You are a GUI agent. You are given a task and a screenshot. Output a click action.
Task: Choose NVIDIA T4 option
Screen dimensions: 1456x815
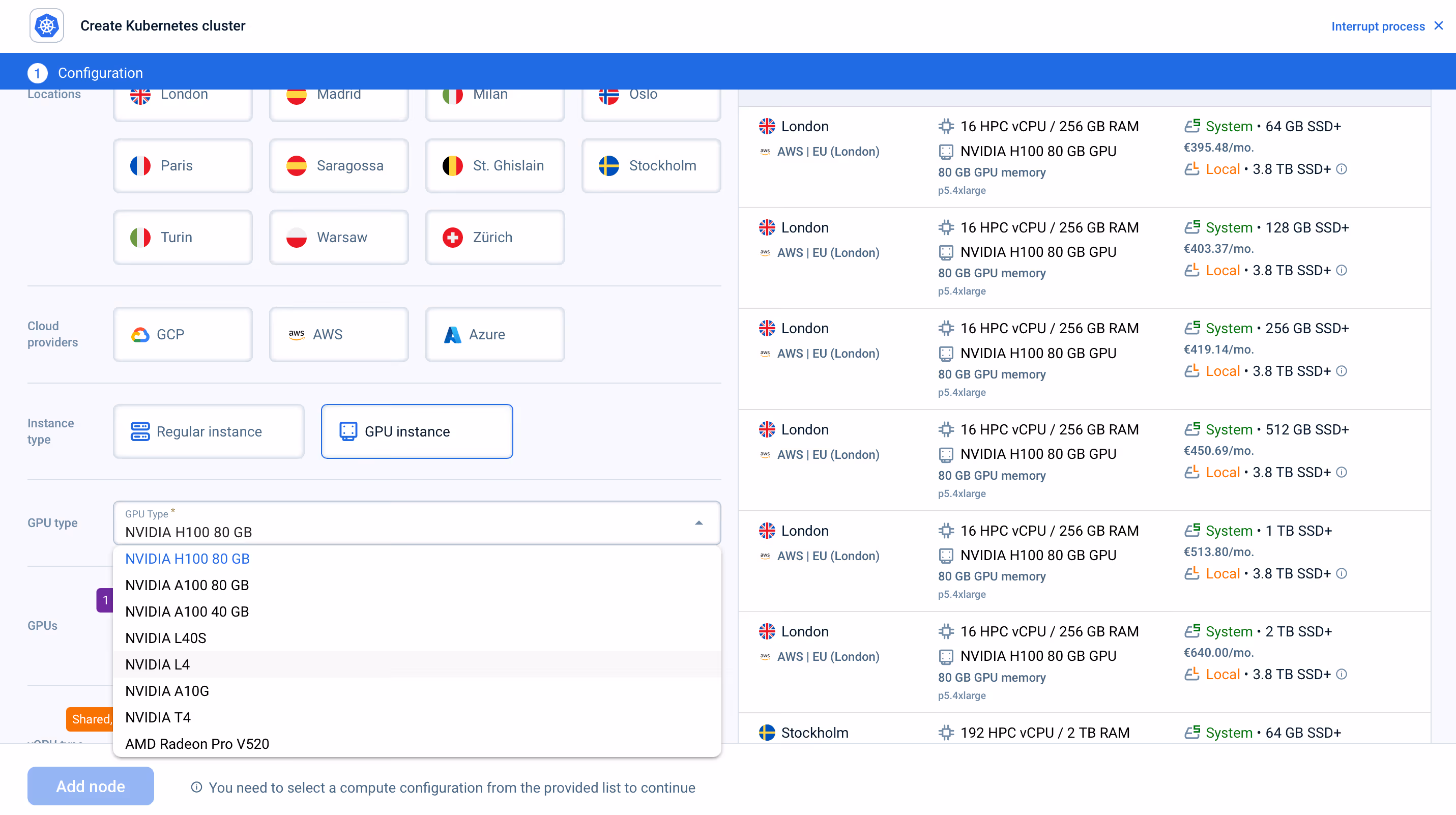coord(417,717)
